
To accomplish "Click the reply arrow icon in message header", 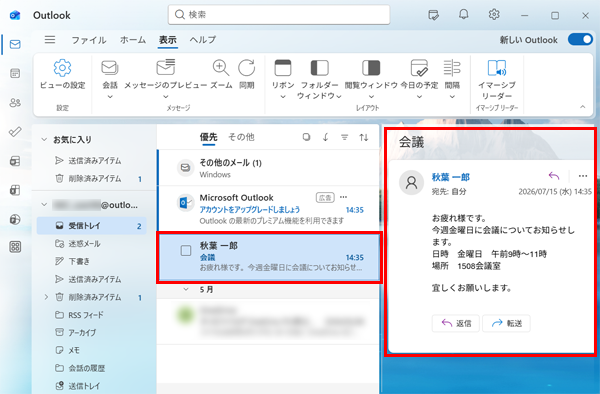I will 554,176.
